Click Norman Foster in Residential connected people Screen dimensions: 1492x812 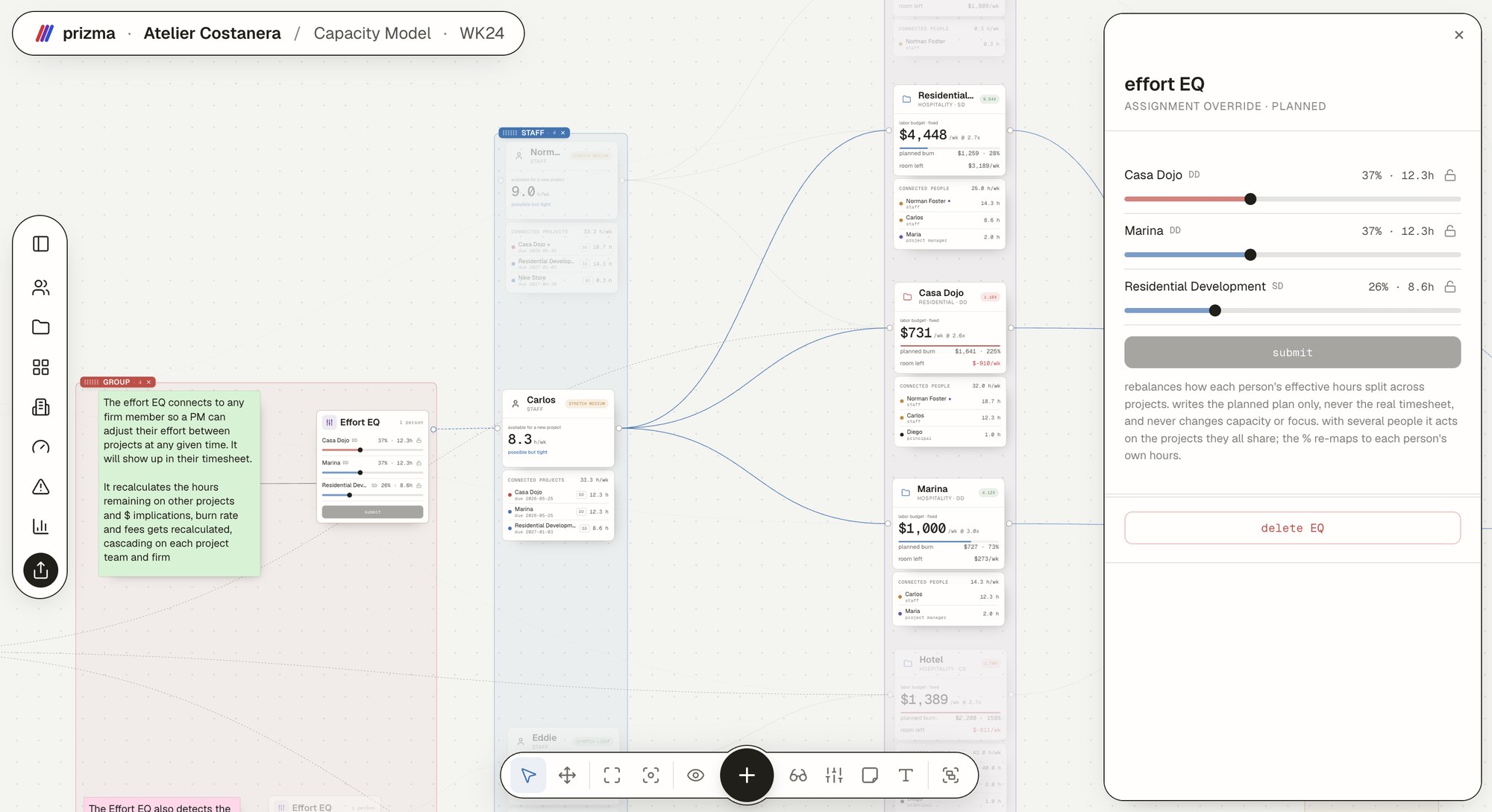[x=949, y=204]
